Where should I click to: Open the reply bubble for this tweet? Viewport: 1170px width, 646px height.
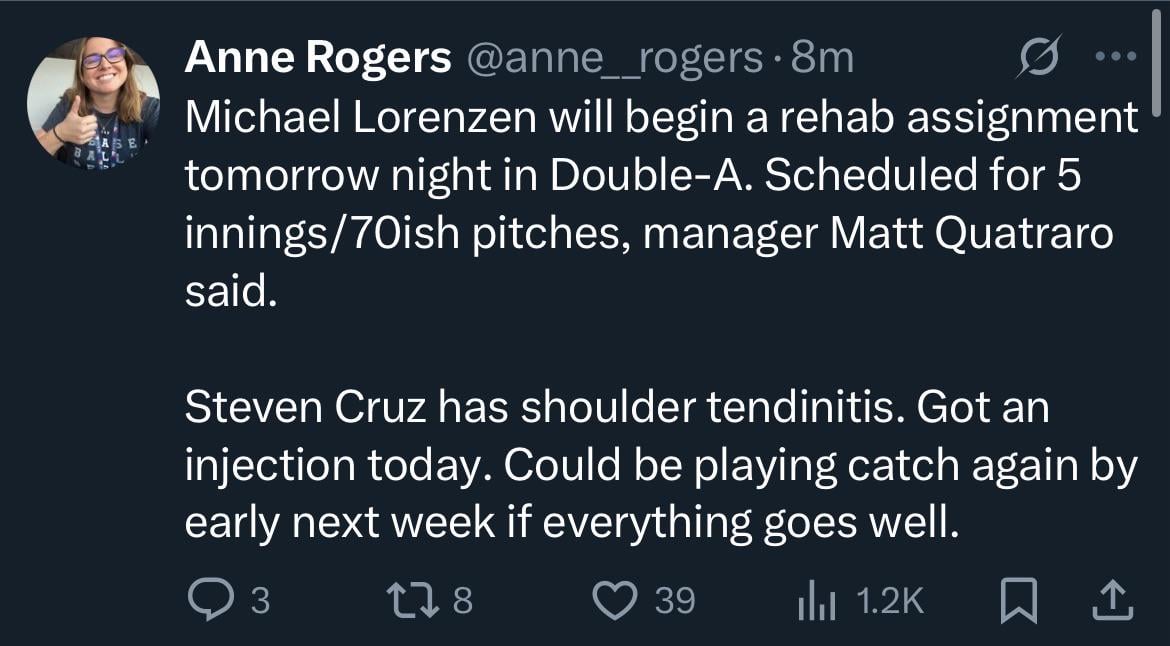point(211,598)
